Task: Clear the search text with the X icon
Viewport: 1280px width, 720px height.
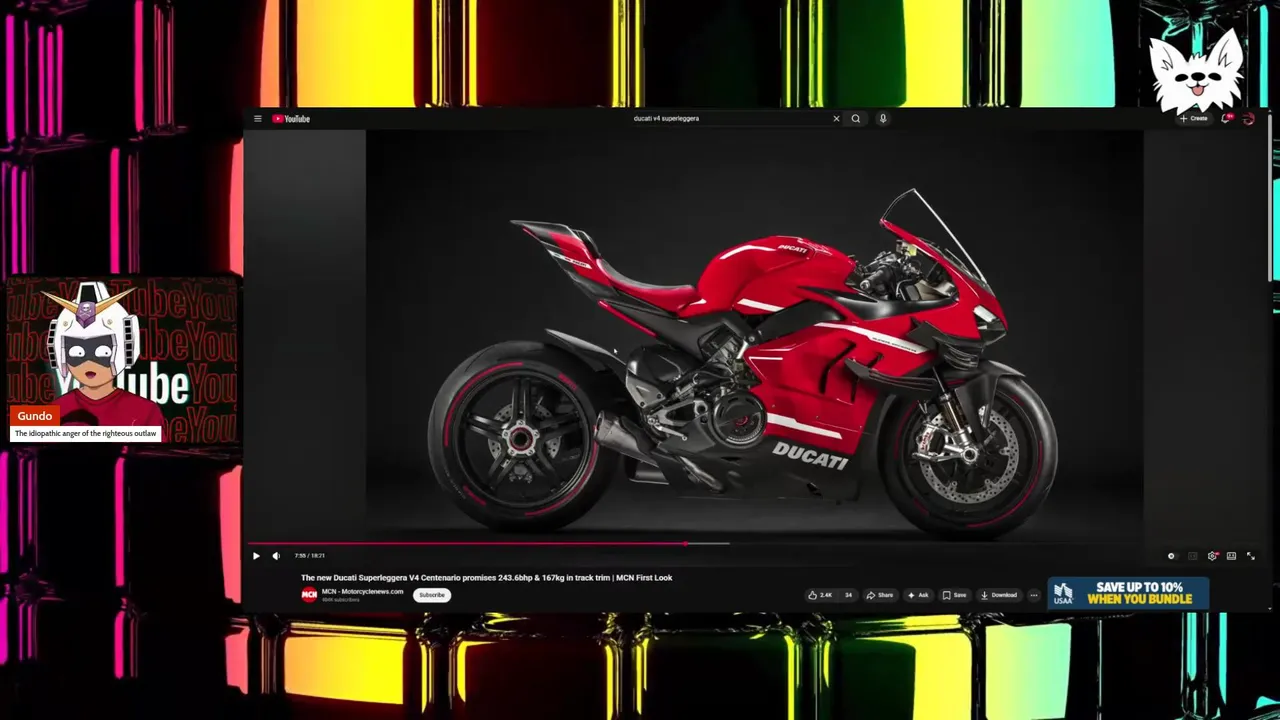Action: (x=836, y=119)
